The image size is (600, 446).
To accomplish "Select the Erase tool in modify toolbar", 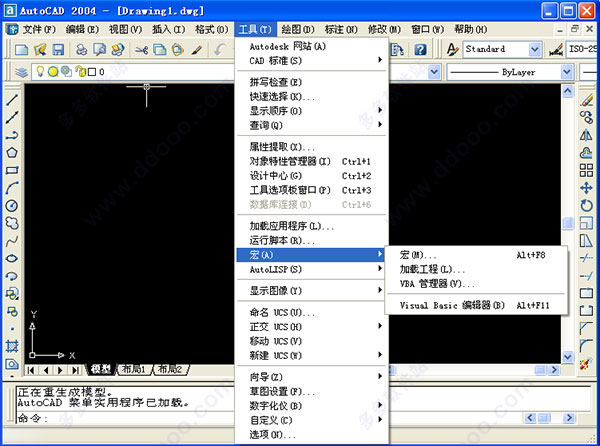I will tap(586, 100).
